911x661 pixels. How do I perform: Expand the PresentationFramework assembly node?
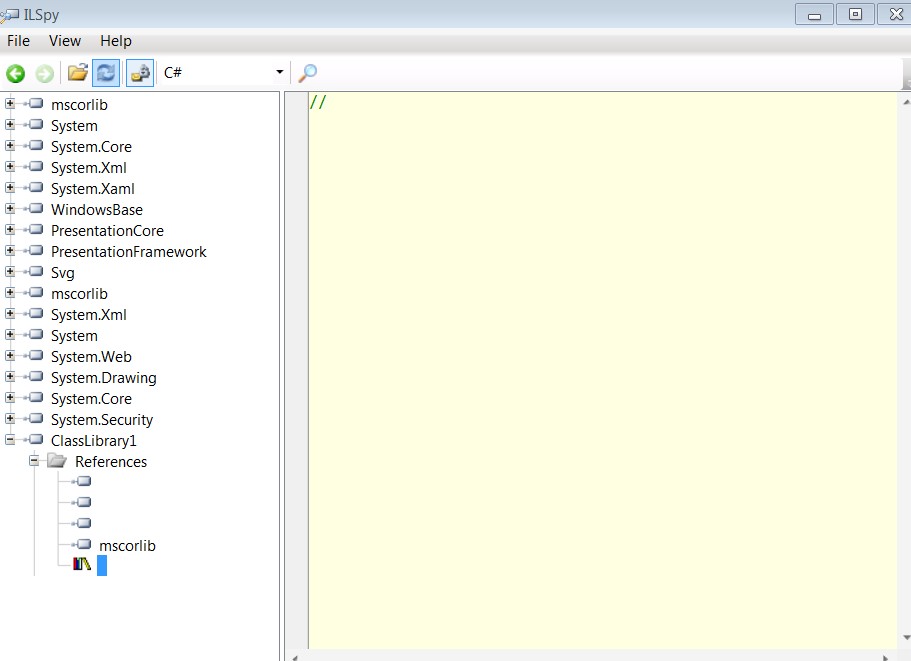tap(10, 251)
